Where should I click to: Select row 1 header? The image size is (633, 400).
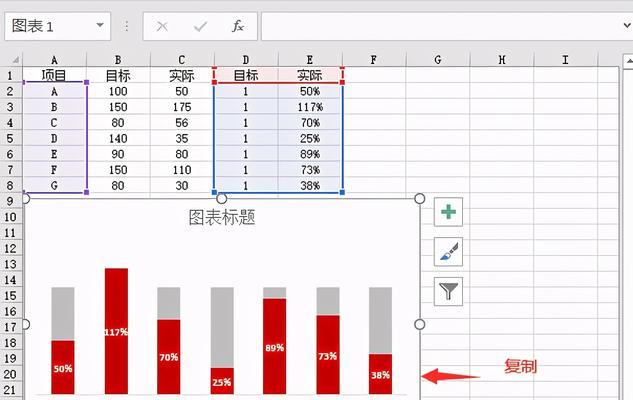[10, 75]
